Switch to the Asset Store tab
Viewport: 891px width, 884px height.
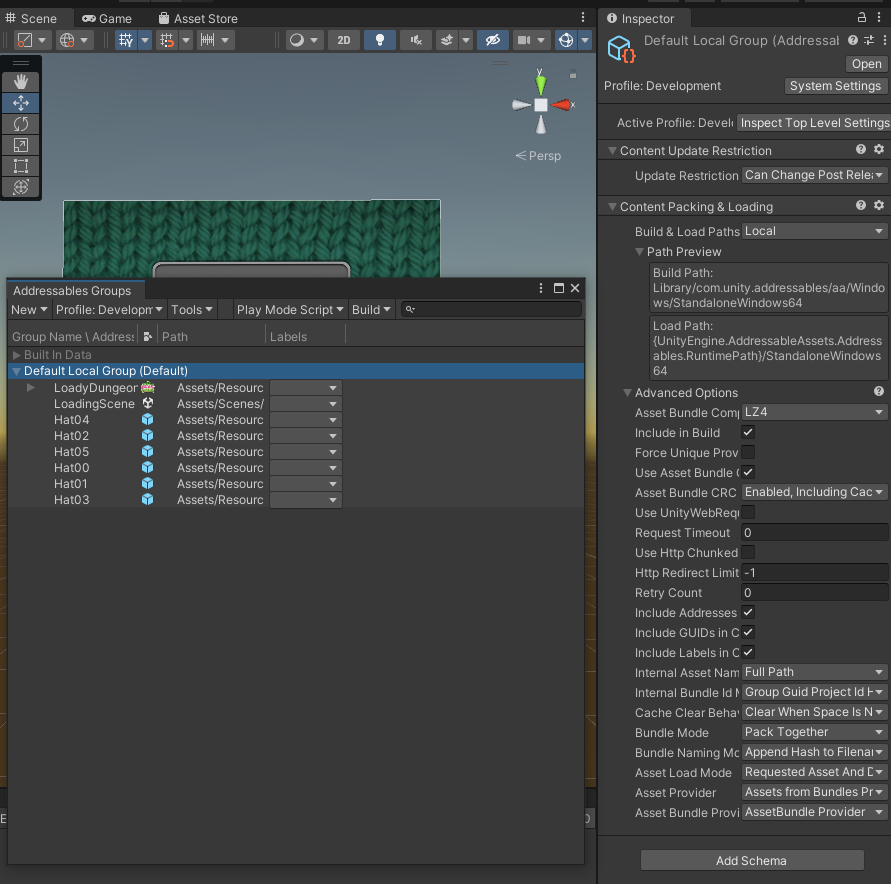point(198,19)
